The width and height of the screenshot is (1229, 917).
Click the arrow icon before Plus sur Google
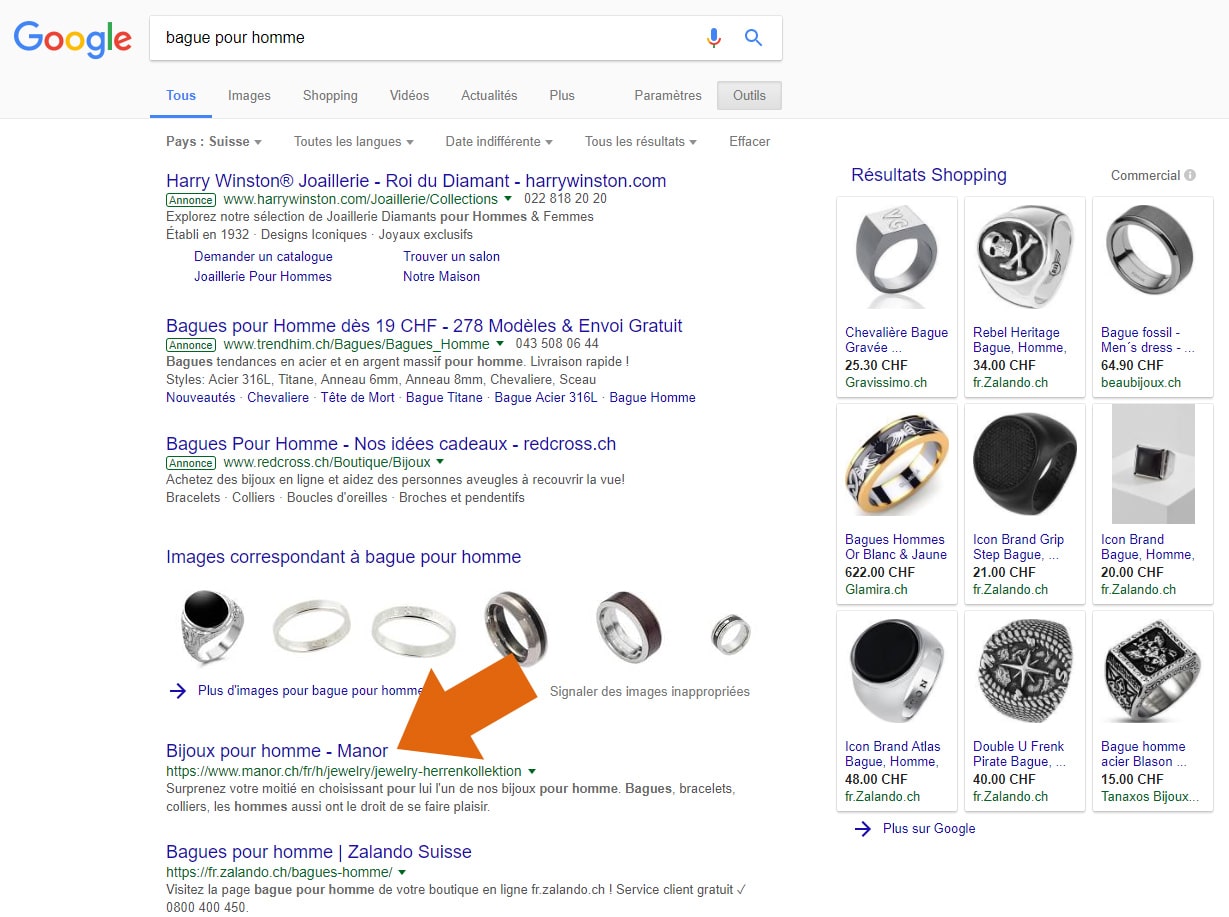[863, 828]
